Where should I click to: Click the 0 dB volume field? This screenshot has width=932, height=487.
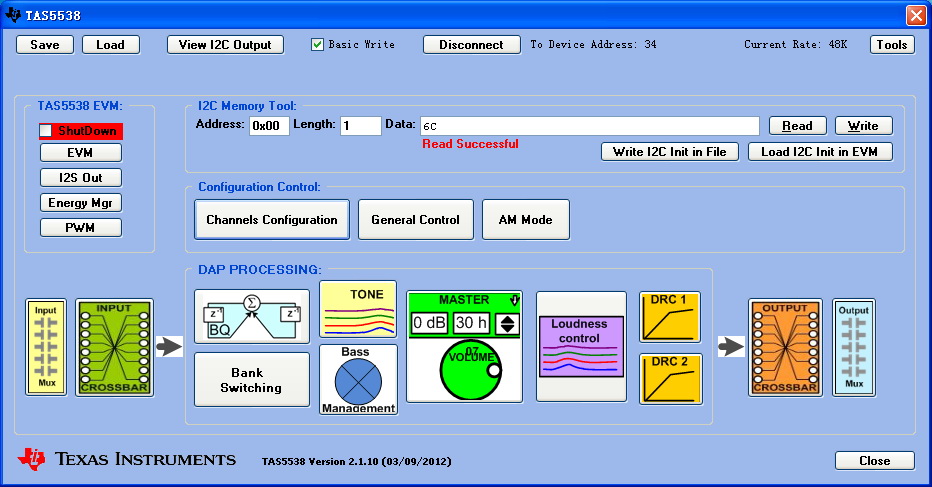tap(429, 323)
